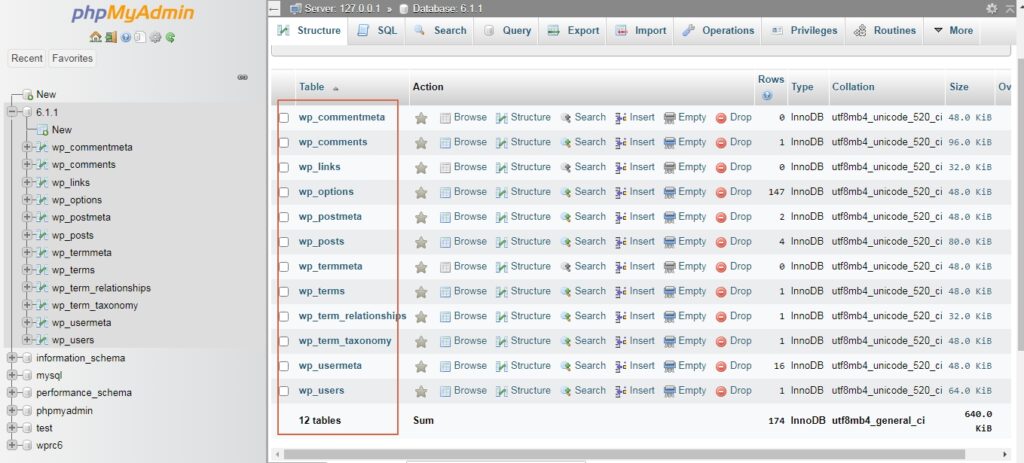Open the blue question-mark documentation icon
1024x463 pixels.
[125, 37]
